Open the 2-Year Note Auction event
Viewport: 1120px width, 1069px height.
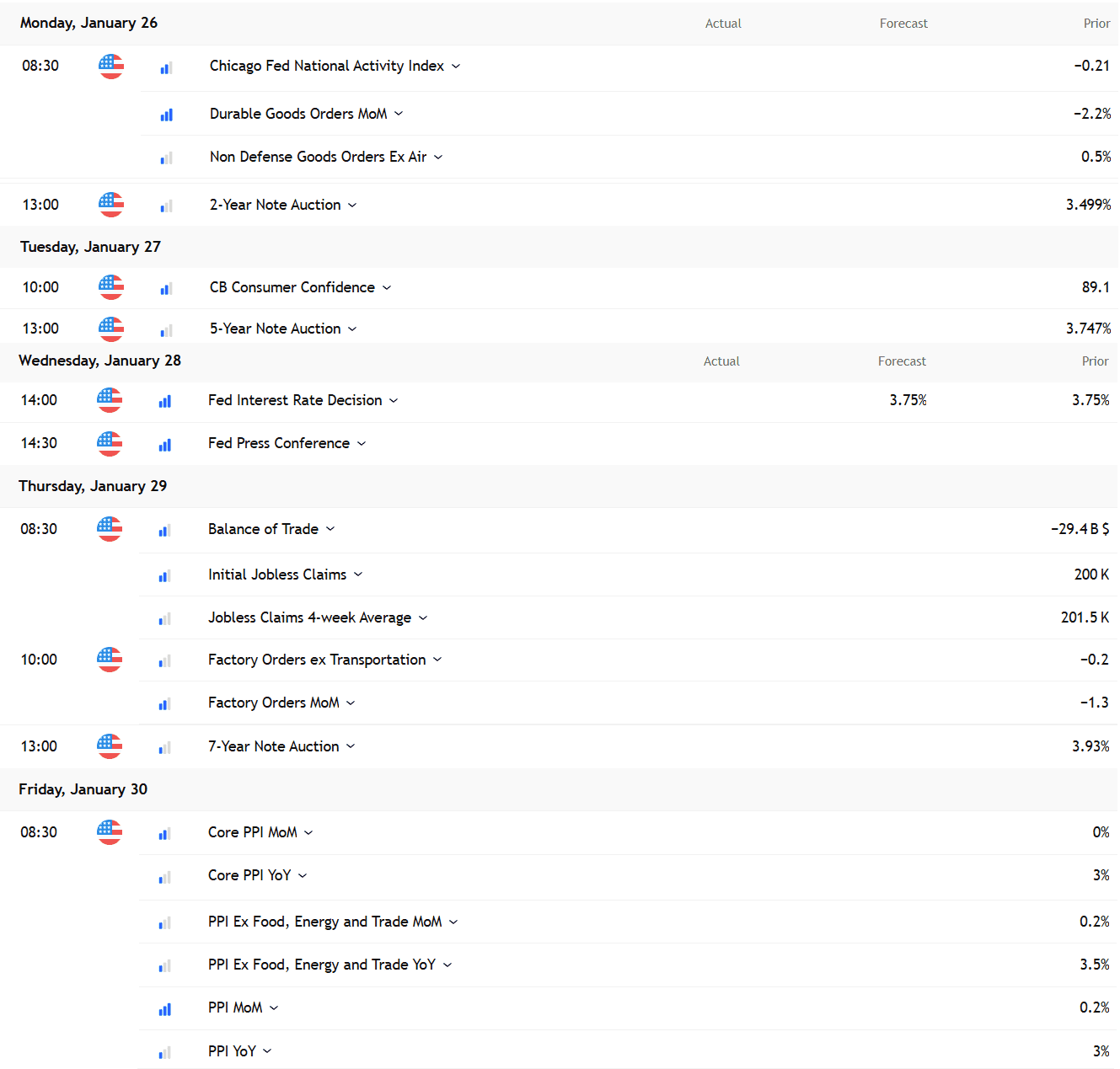click(275, 205)
